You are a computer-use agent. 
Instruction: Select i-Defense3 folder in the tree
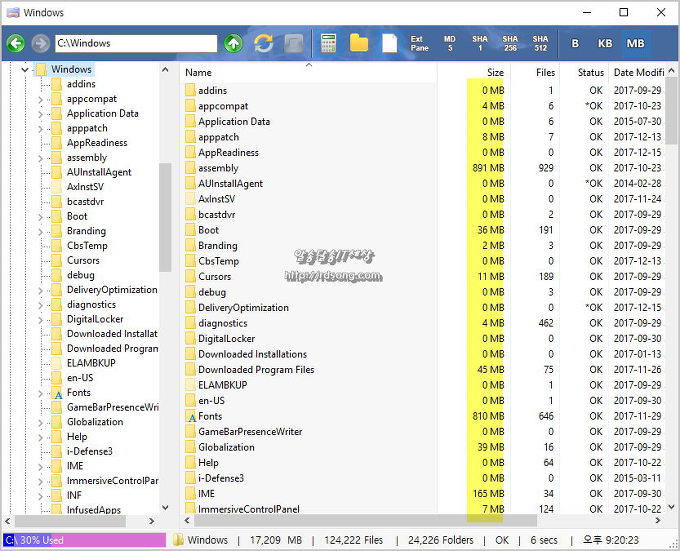point(90,451)
